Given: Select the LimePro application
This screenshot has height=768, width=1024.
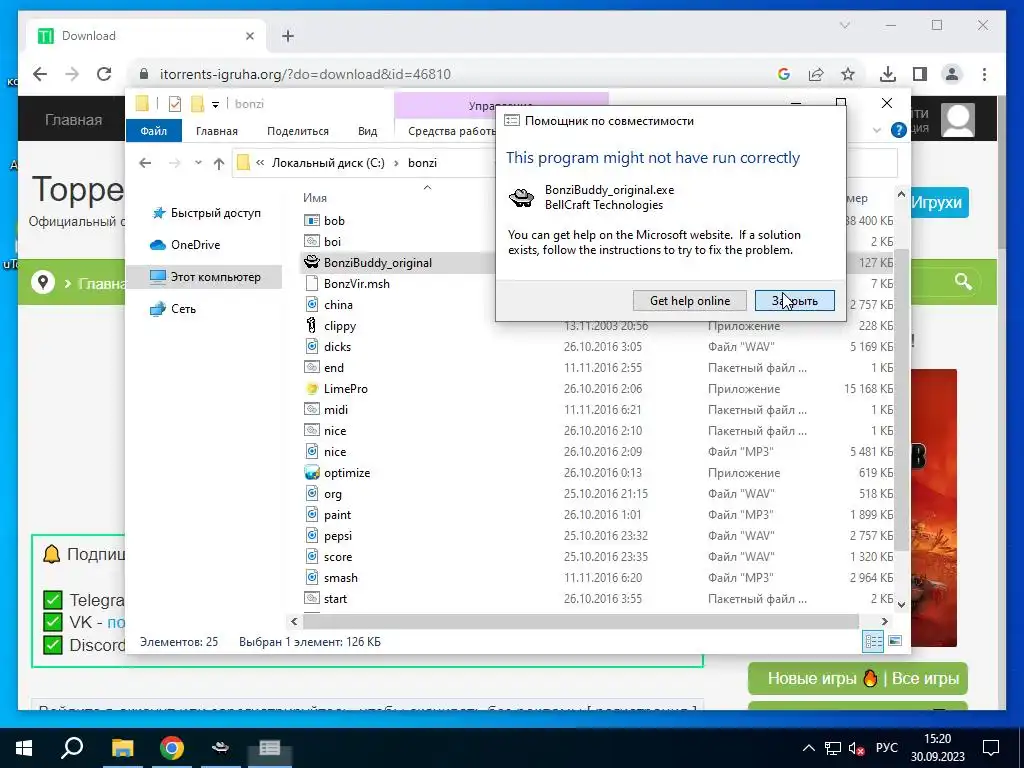Looking at the screenshot, I should 345,389.
